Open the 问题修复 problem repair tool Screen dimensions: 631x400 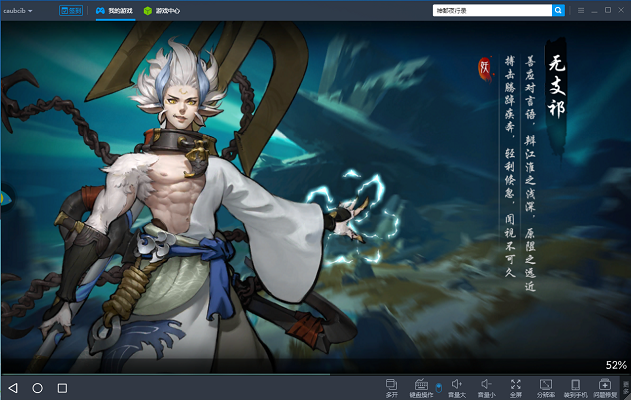[605, 388]
